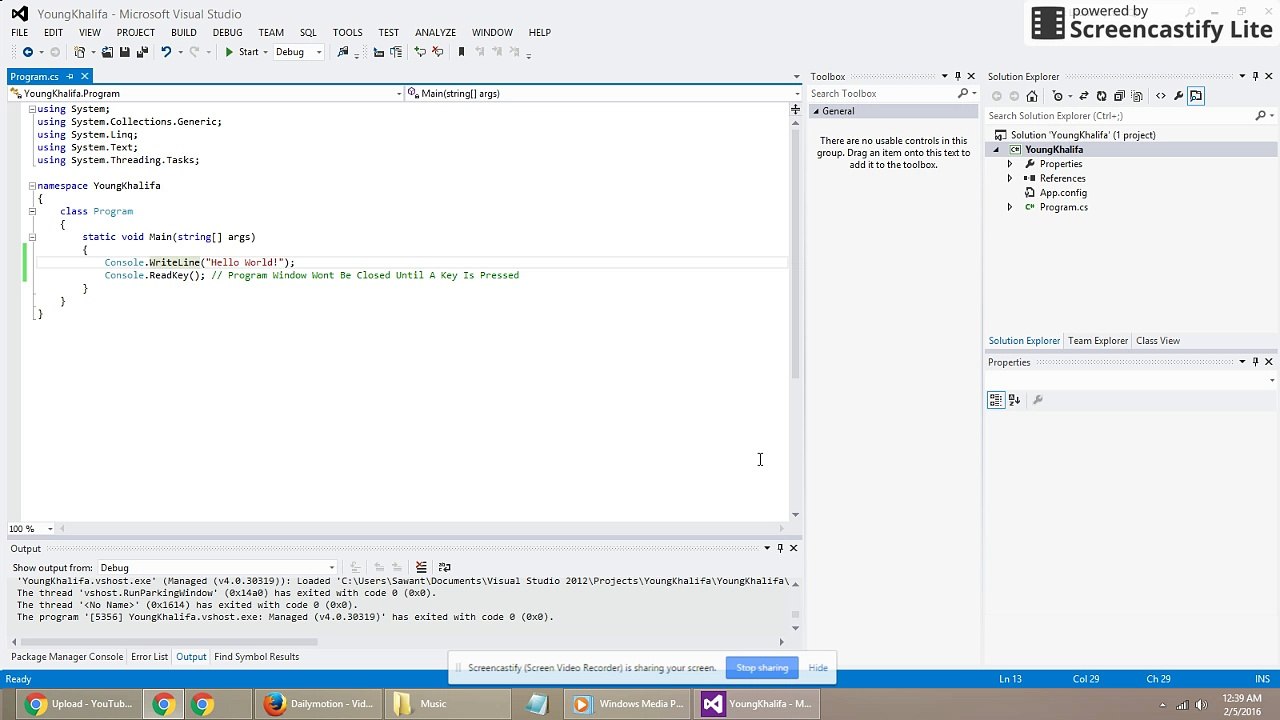Toggle Categorized view in Properties panel

coord(996,400)
